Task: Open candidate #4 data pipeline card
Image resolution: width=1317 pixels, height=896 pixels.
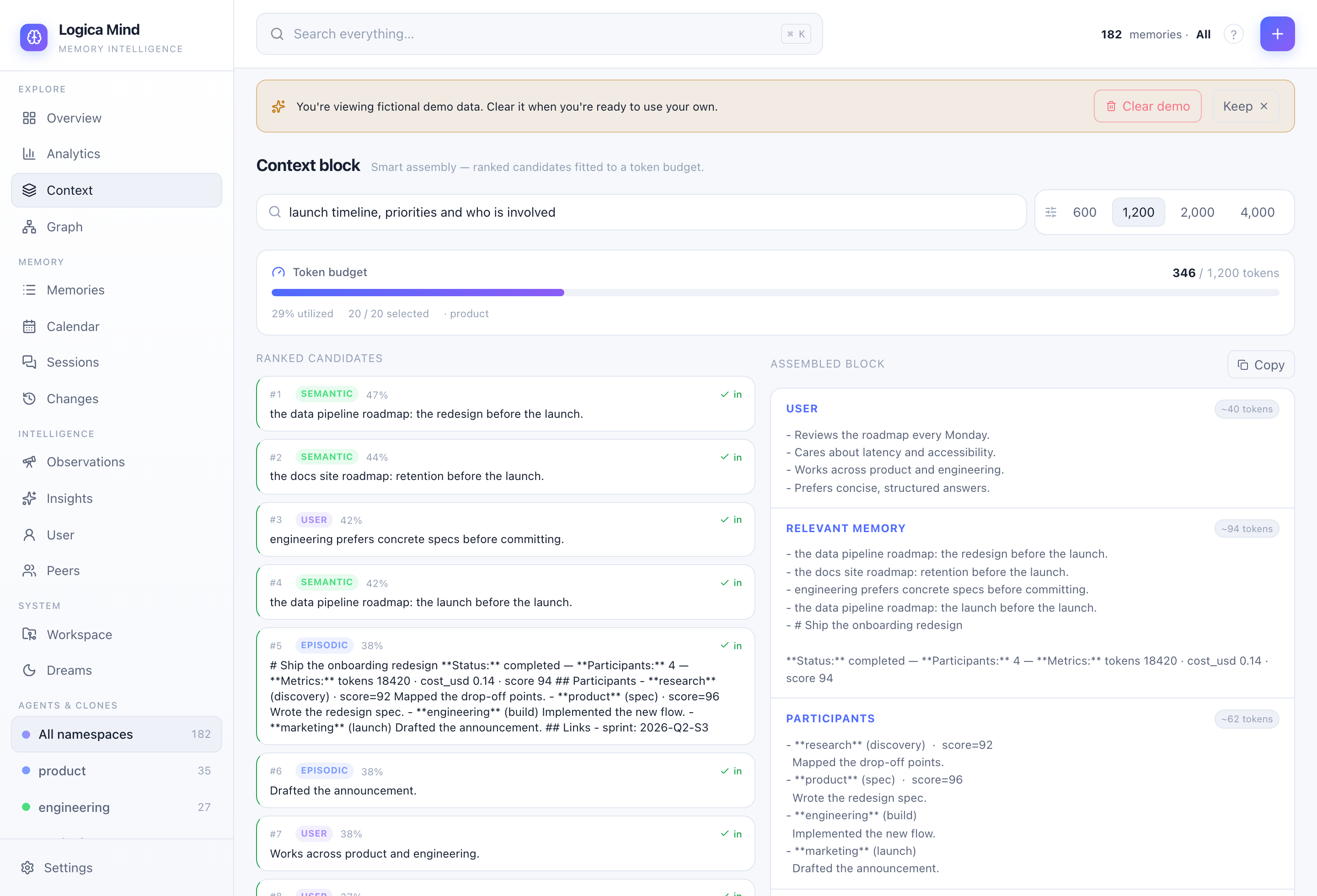Action: pos(505,592)
